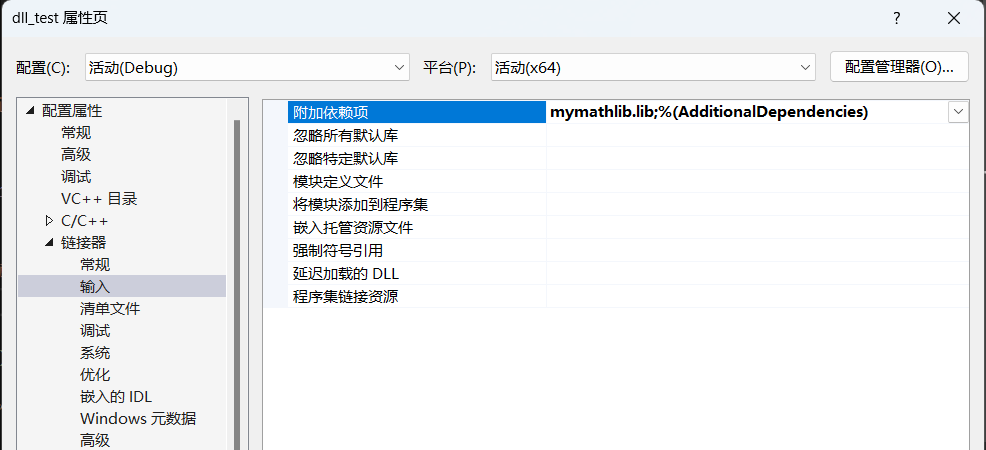Image resolution: width=986 pixels, height=450 pixels.
Task: Select the 配置属性 root label
Action: (72, 111)
